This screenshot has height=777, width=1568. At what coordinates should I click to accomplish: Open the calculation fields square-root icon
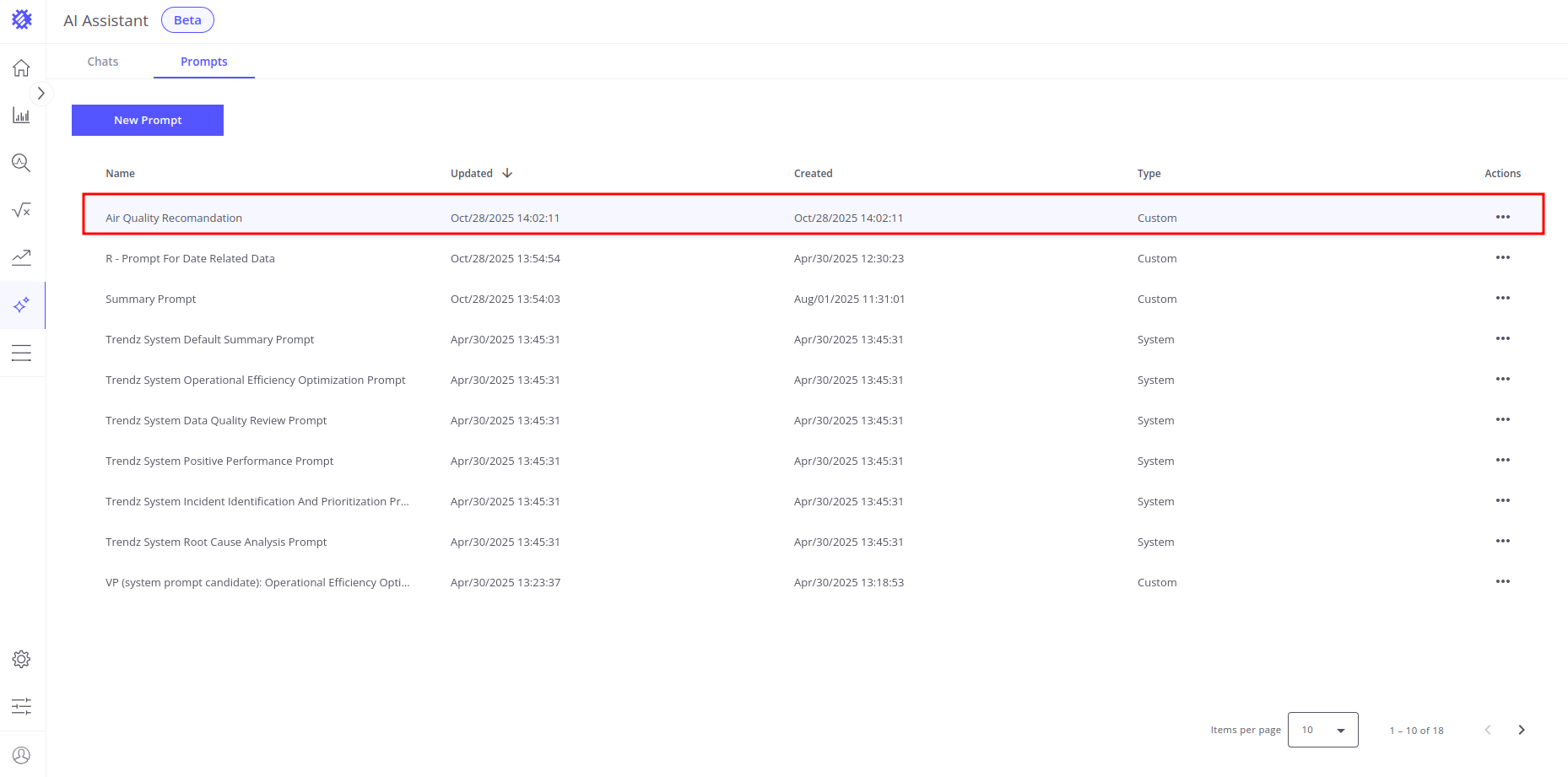point(22,210)
